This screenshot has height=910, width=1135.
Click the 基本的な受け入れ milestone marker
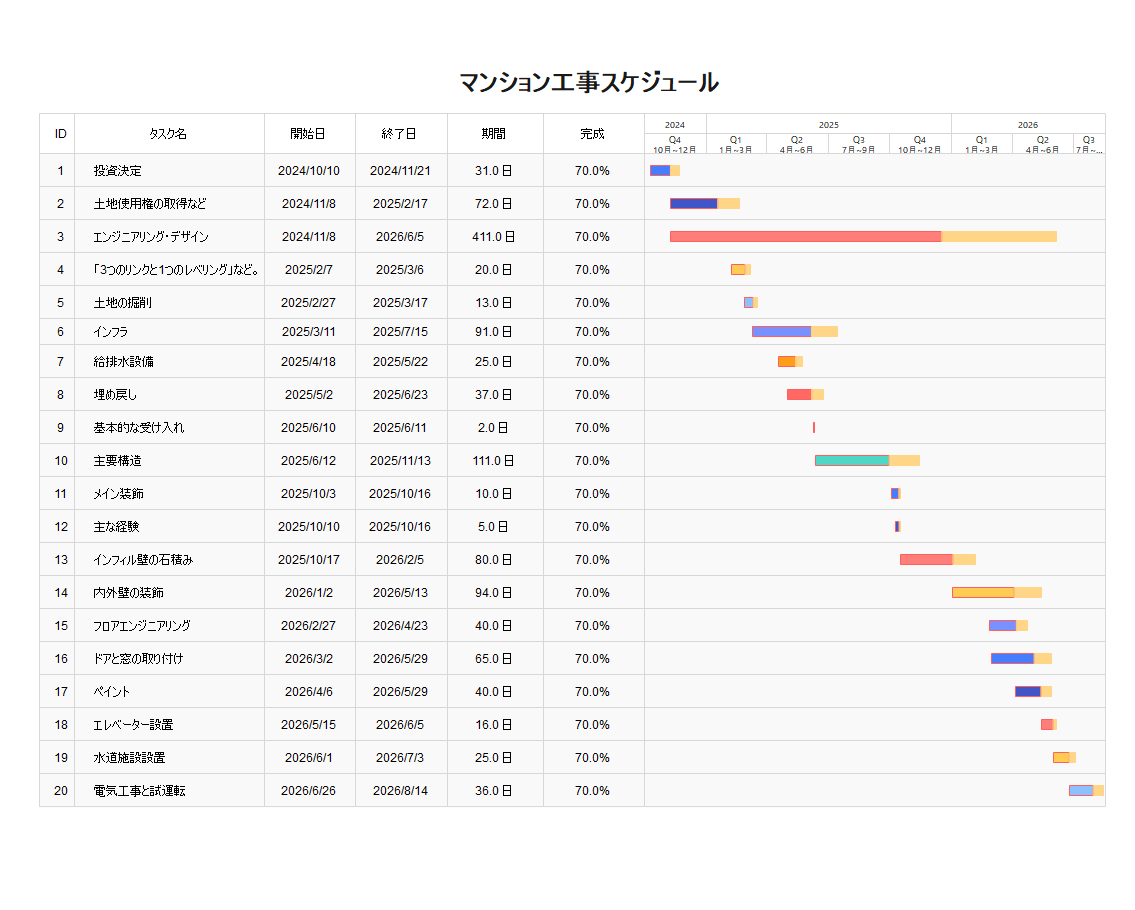point(814,428)
